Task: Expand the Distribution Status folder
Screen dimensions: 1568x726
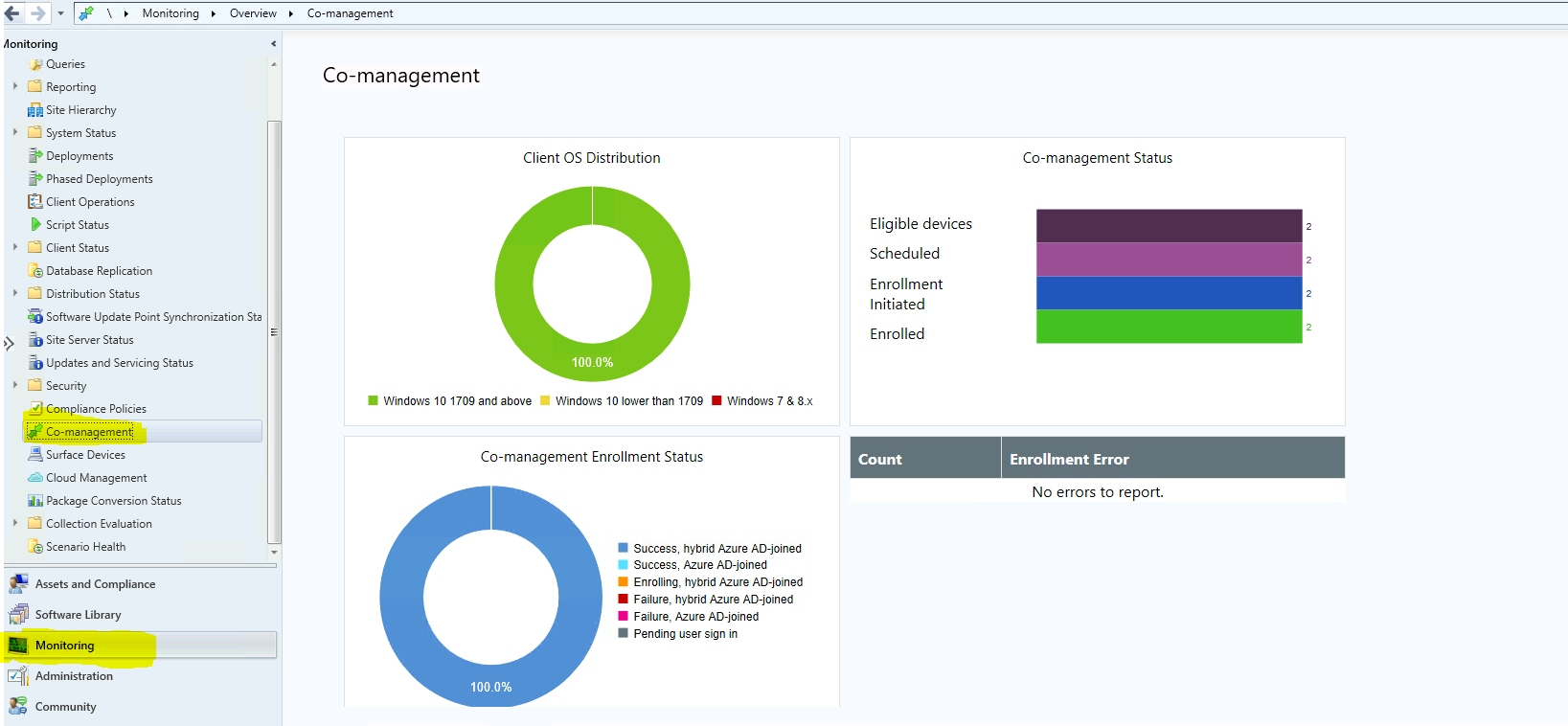Action: [15, 293]
